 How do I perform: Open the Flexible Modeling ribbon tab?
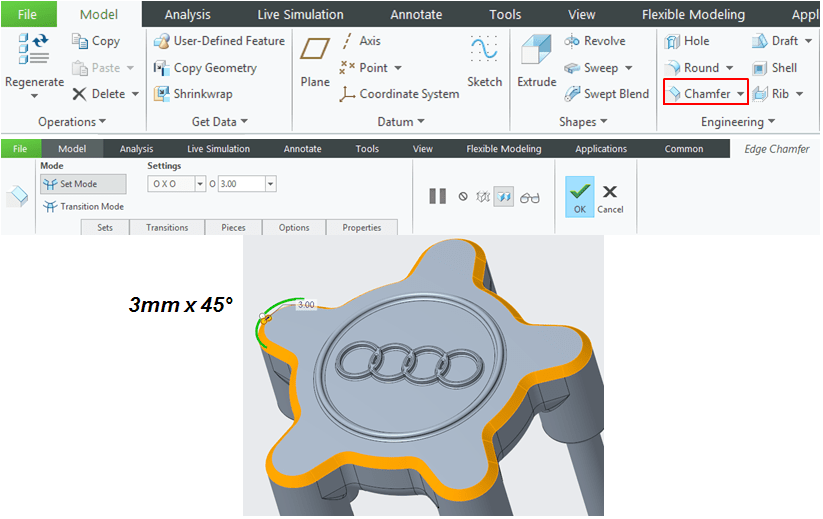[693, 14]
